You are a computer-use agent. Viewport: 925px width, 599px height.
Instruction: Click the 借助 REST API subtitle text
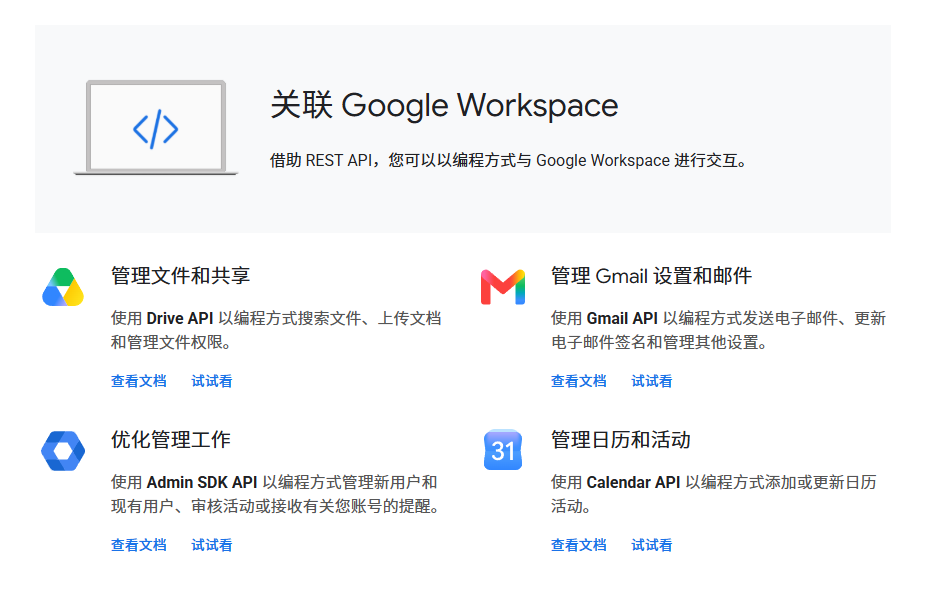click(x=509, y=161)
